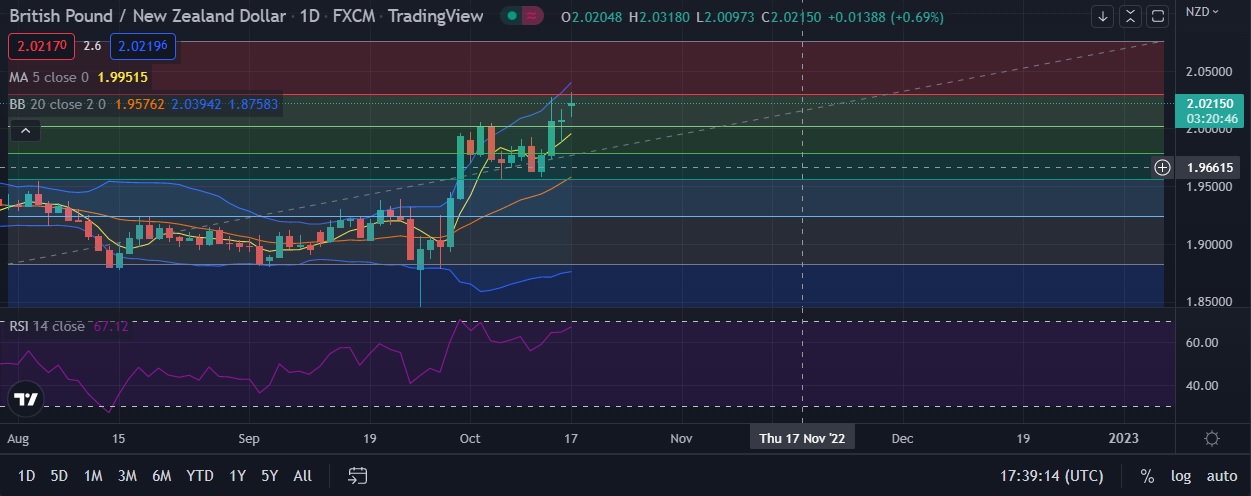Image resolution: width=1251 pixels, height=496 pixels.
Task: Click the Sep label on time axis
Action: tap(249, 438)
